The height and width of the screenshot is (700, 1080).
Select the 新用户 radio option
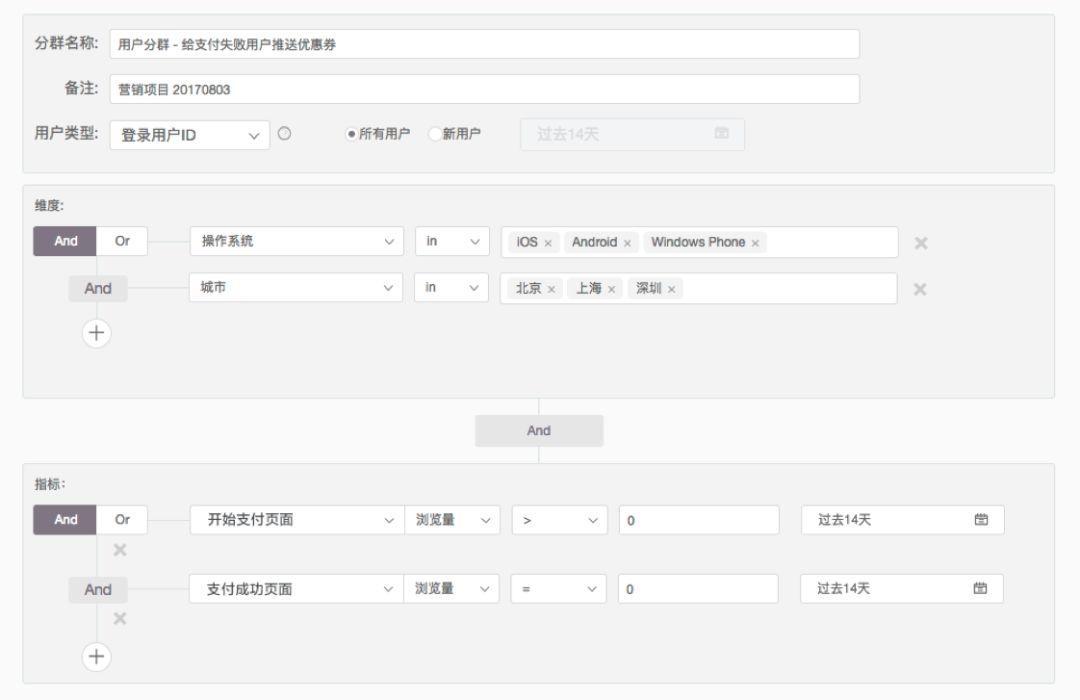click(435, 134)
